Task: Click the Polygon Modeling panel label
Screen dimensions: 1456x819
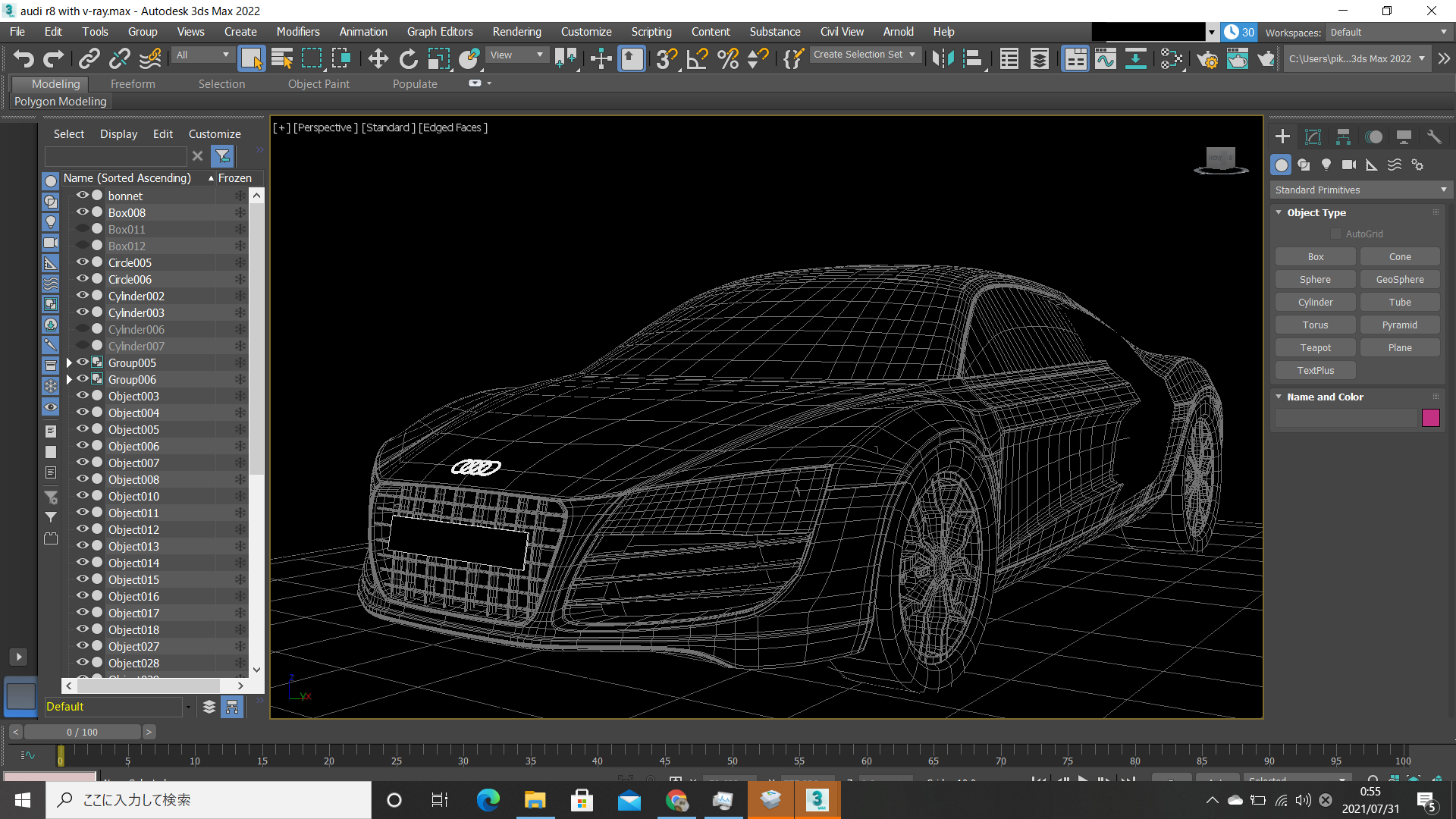Action: (x=60, y=102)
